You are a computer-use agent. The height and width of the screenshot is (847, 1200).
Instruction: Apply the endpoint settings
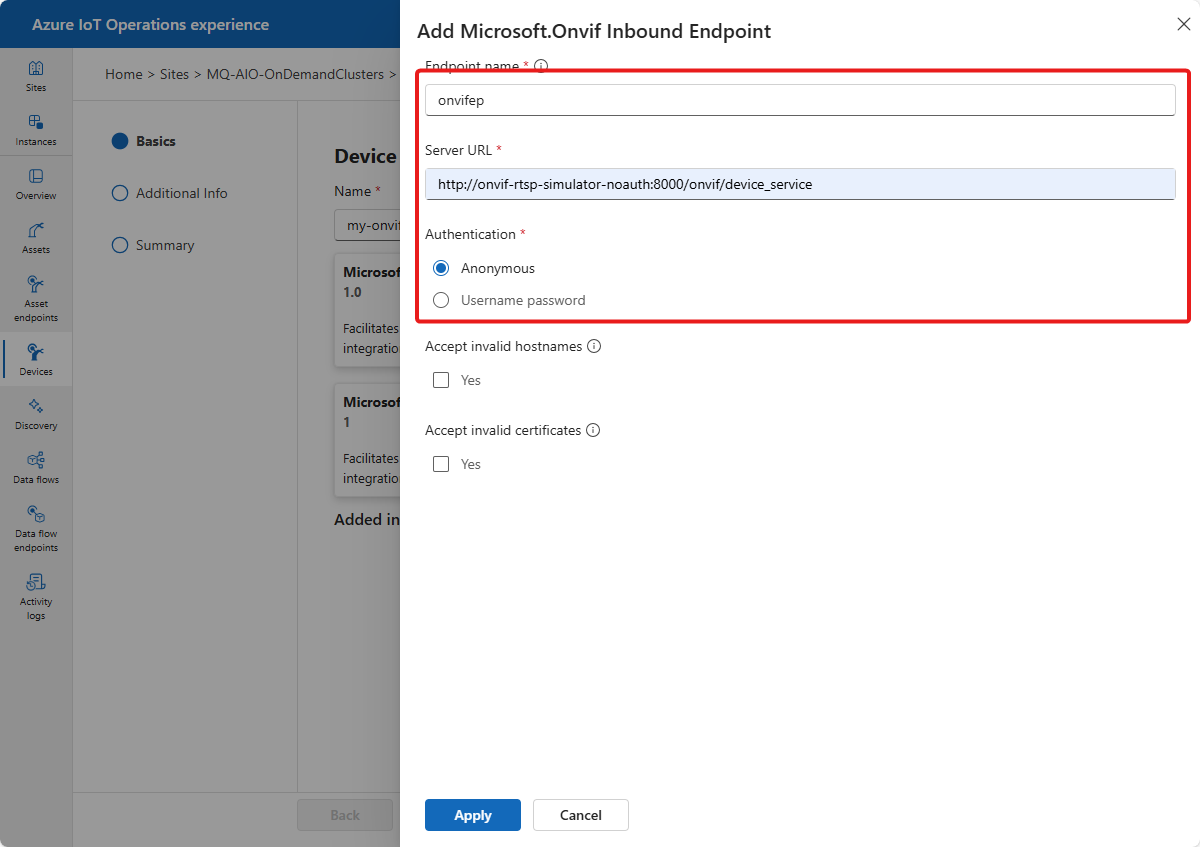tap(473, 815)
